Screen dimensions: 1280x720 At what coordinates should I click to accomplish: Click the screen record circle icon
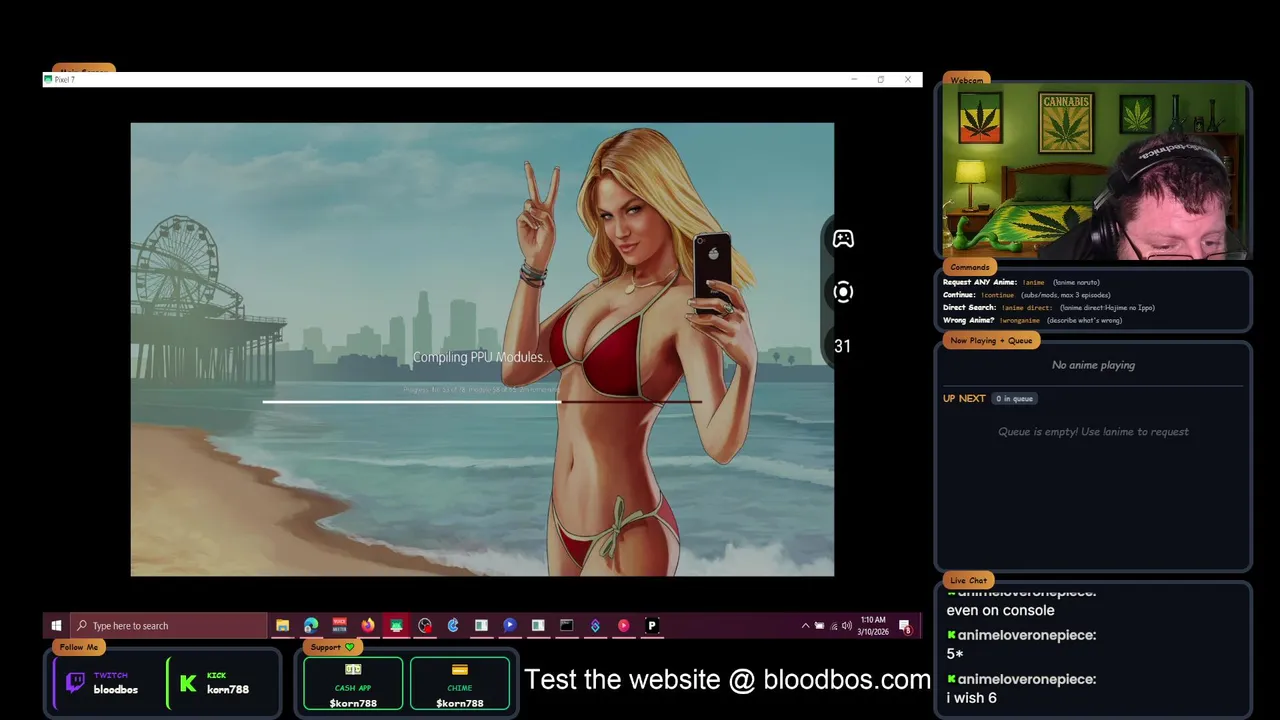pyautogui.click(x=843, y=292)
